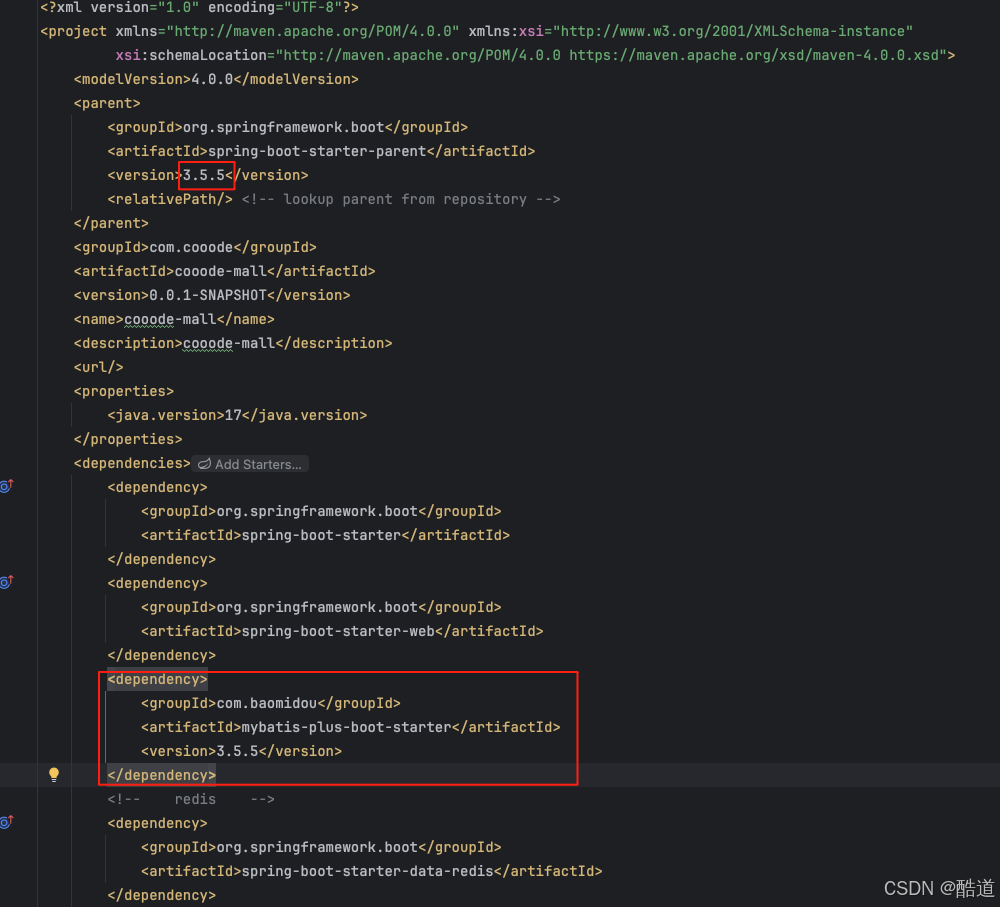Click the Spring leaf icon in Add Starters hint
Screen dimensions: 1000x907
pyautogui.click(x=203, y=464)
